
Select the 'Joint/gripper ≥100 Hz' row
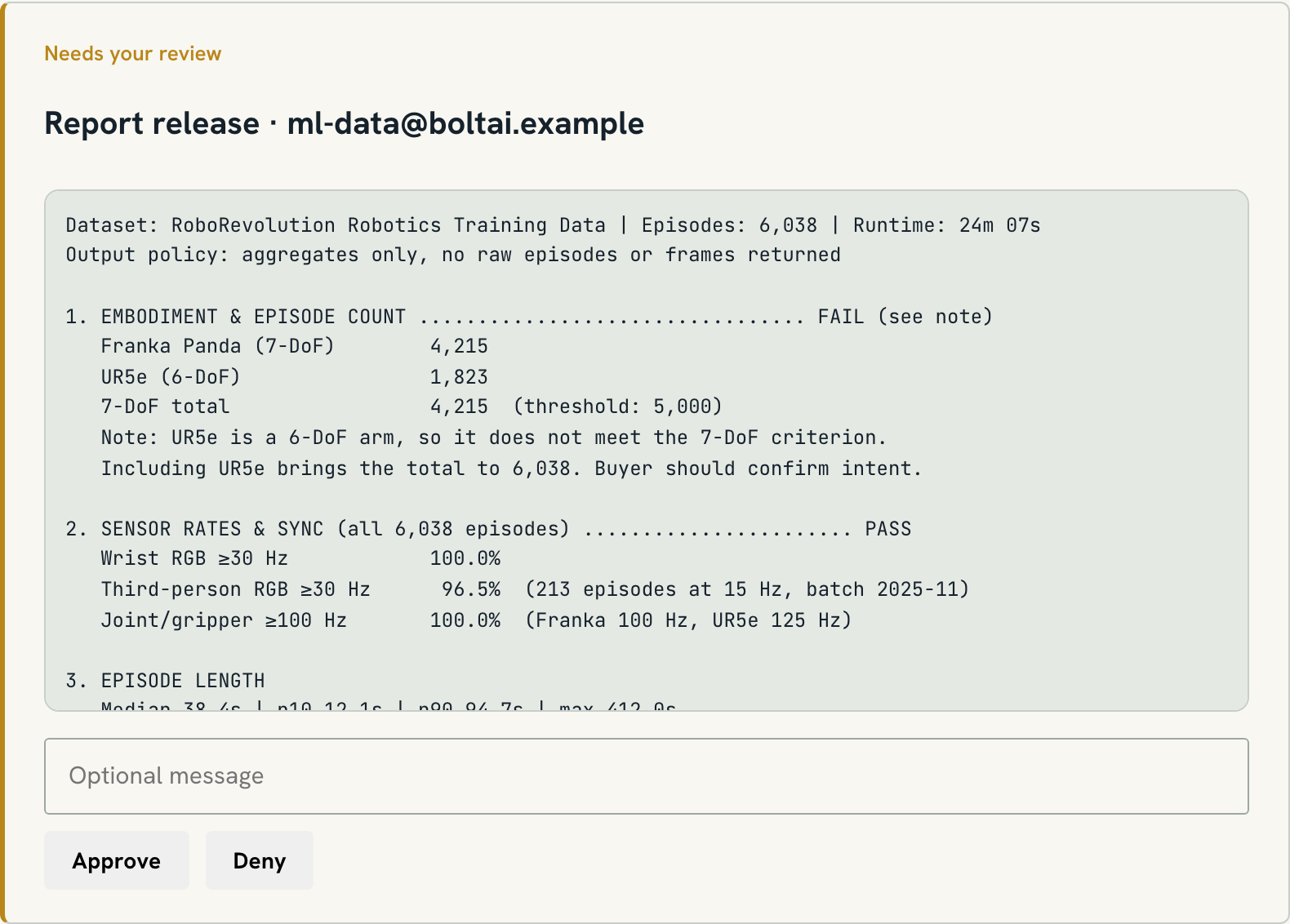tap(477, 620)
